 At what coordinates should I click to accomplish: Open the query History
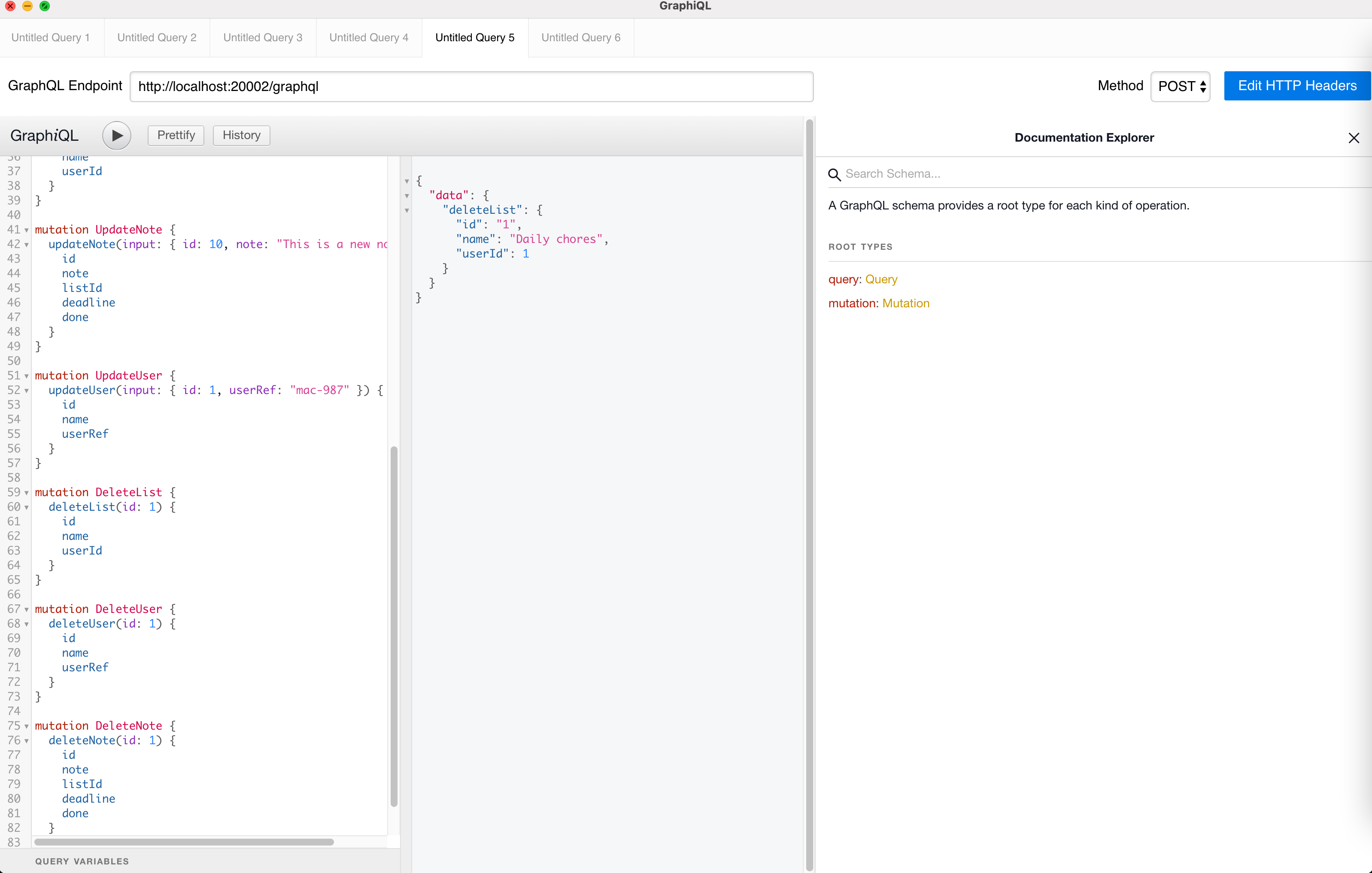pyautogui.click(x=242, y=136)
